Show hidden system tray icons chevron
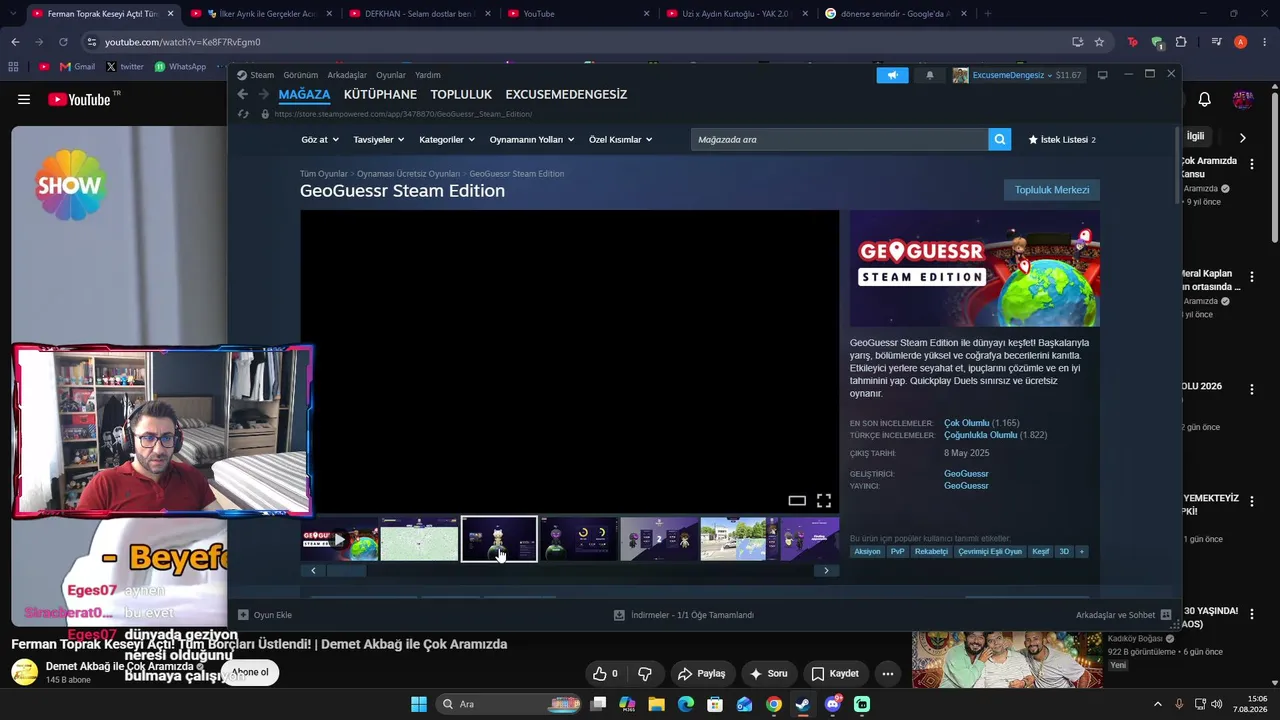This screenshot has height=720, width=1280. [1158, 704]
